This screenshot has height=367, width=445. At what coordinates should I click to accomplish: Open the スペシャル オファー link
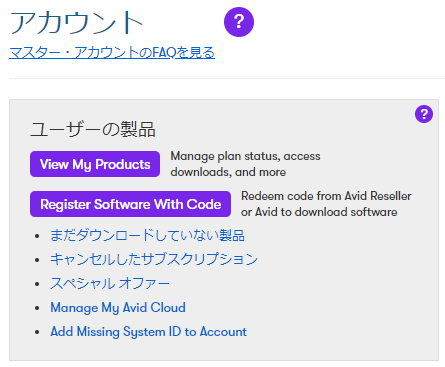pos(110,284)
